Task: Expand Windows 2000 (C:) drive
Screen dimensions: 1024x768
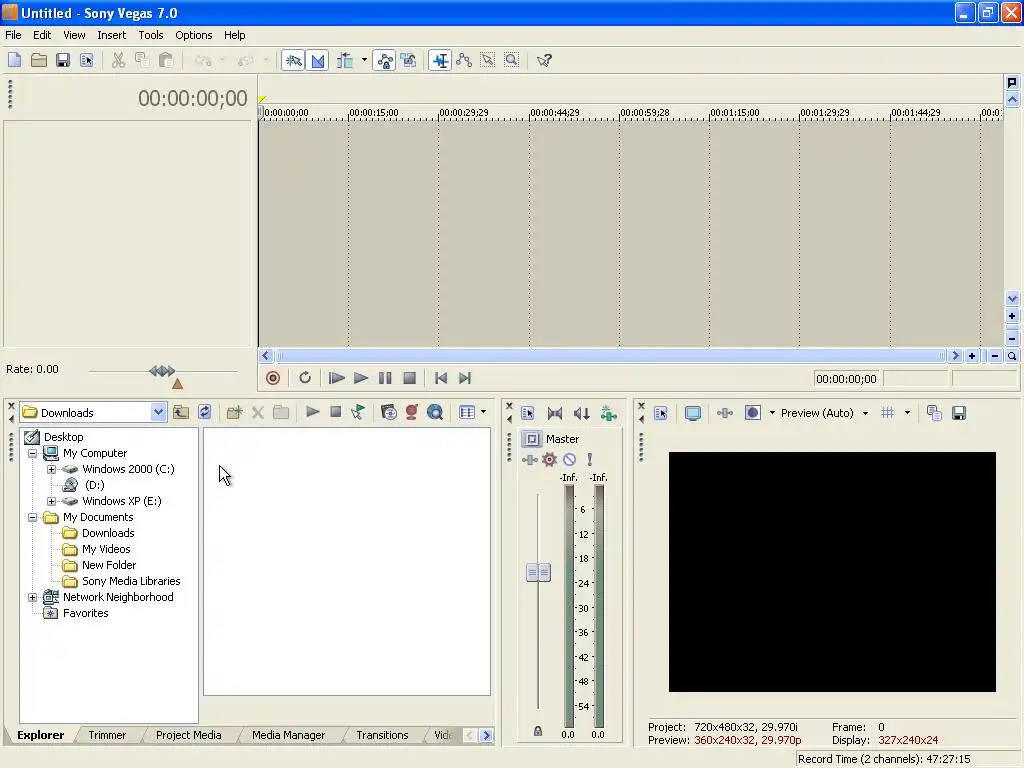Action: pos(51,470)
